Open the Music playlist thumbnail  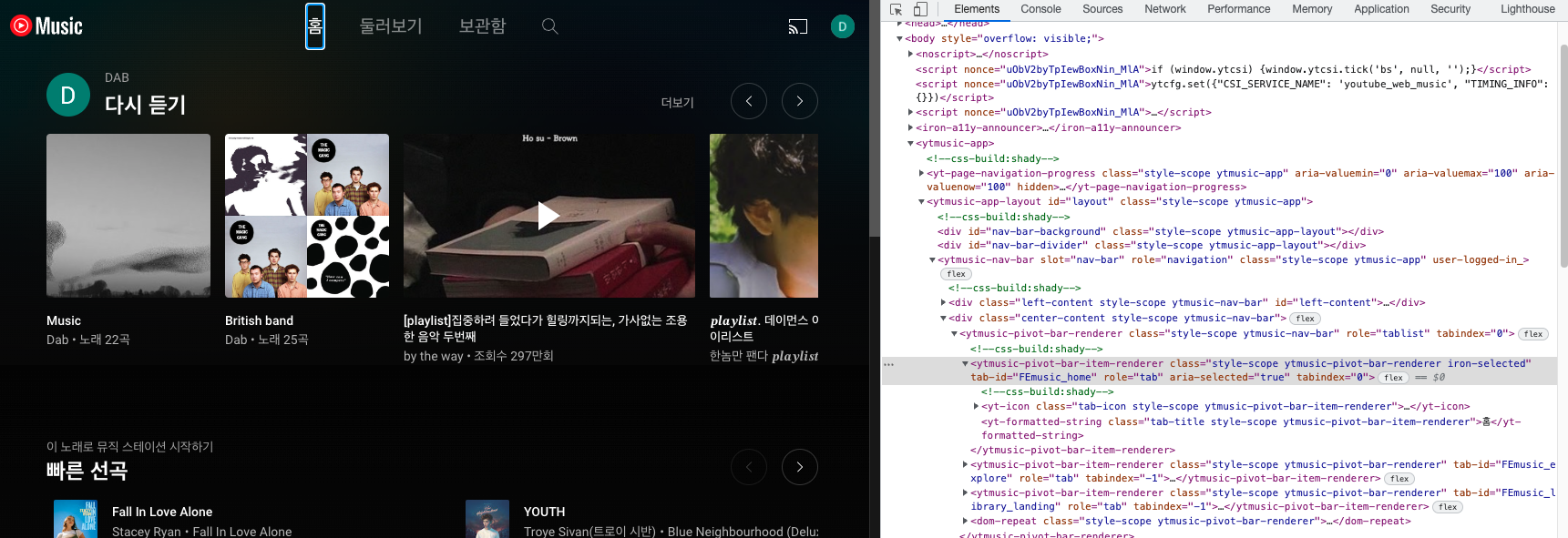pos(128,216)
